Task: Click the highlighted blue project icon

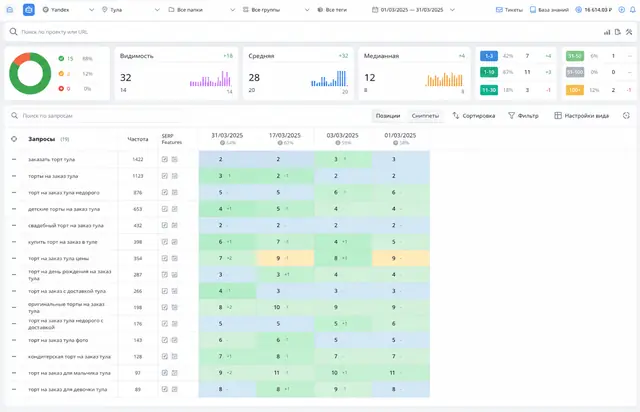Action: coord(29,9)
